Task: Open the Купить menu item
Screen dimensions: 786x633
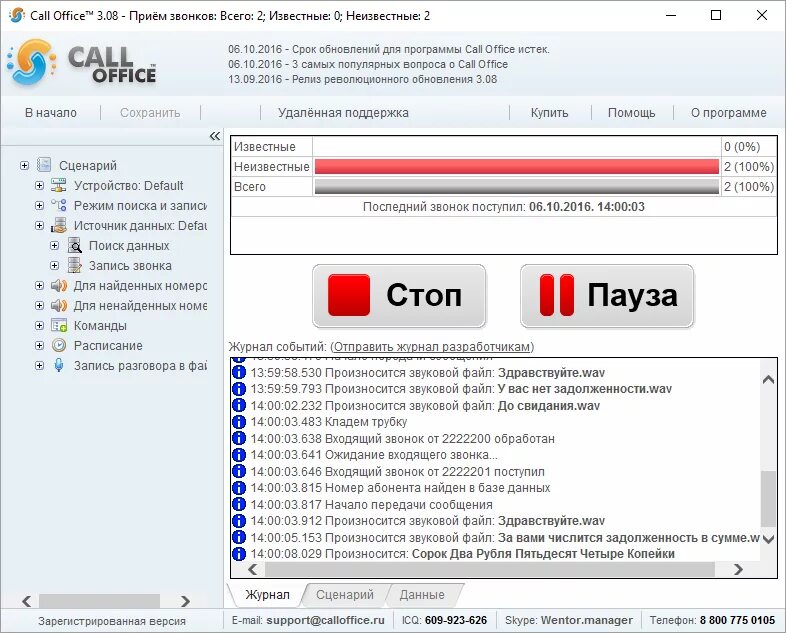Action: (x=549, y=113)
